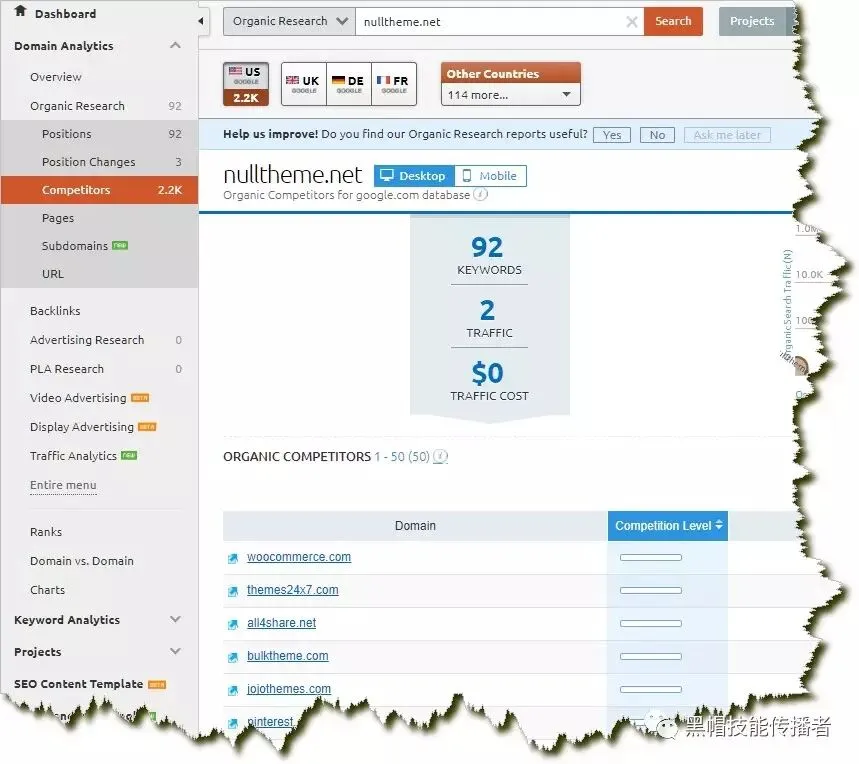
Task: Click the Entire menu link
Action: click(x=63, y=485)
